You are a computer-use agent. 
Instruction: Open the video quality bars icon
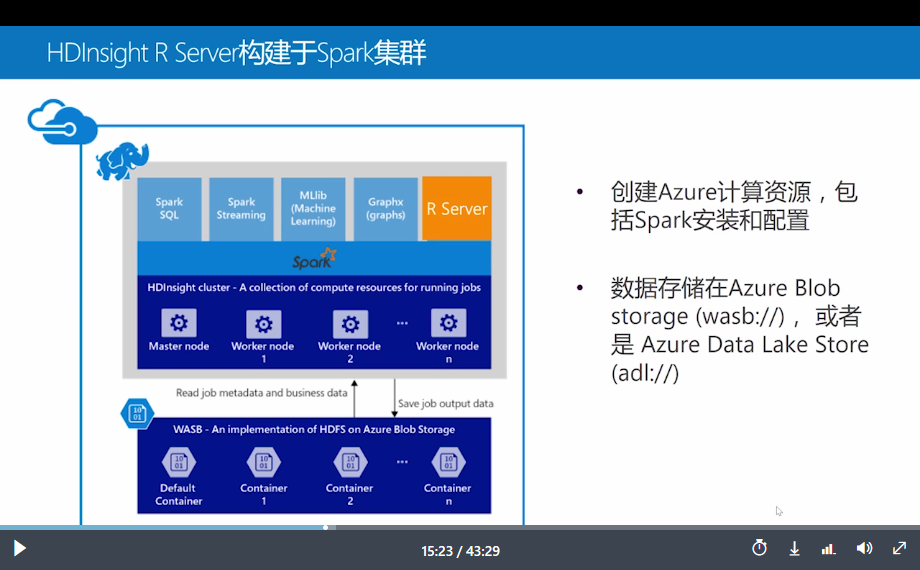point(828,549)
